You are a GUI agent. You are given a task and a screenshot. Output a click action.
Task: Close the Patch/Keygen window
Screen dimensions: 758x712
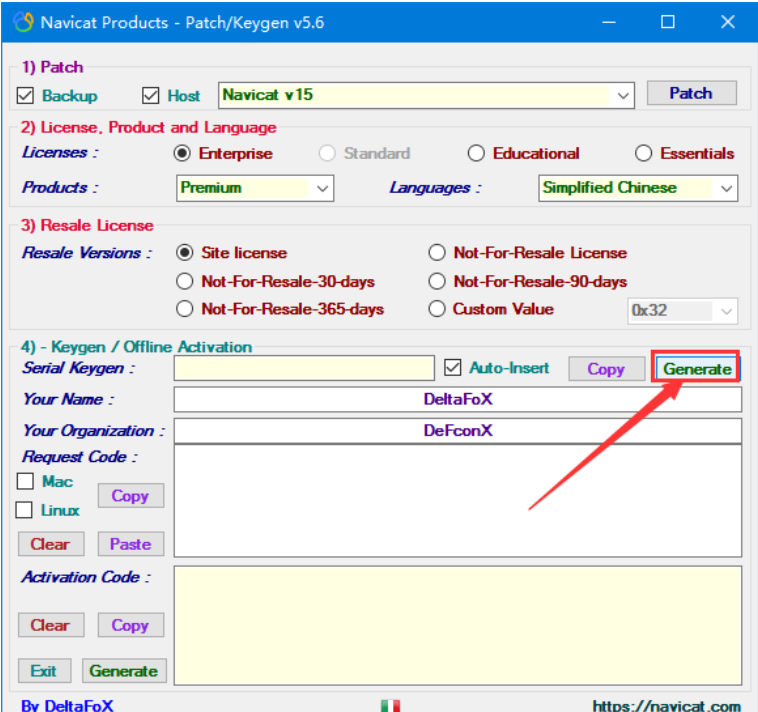click(728, 22)
